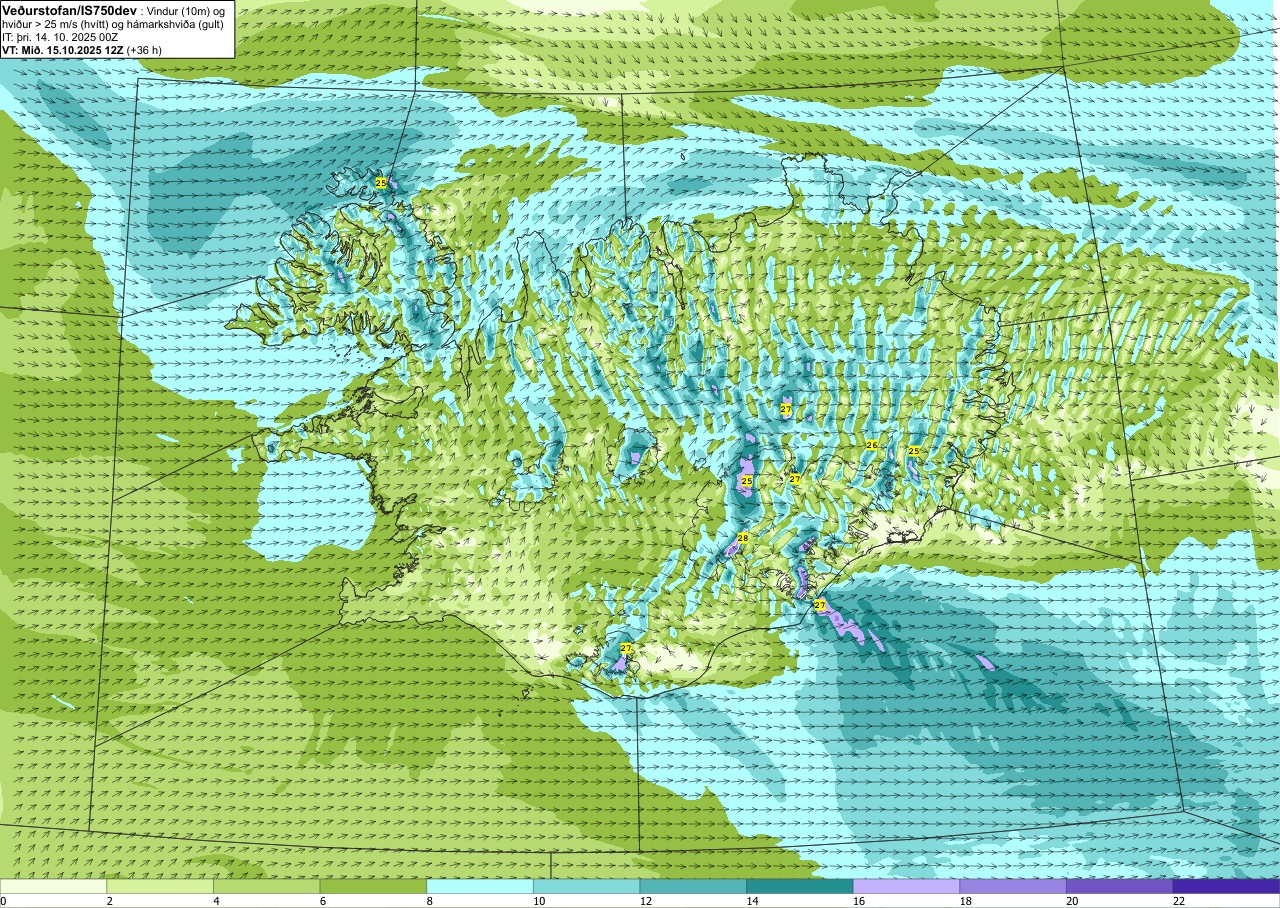Click the legend label 22
1280x908 pixels.
[x=1178, y=901]
